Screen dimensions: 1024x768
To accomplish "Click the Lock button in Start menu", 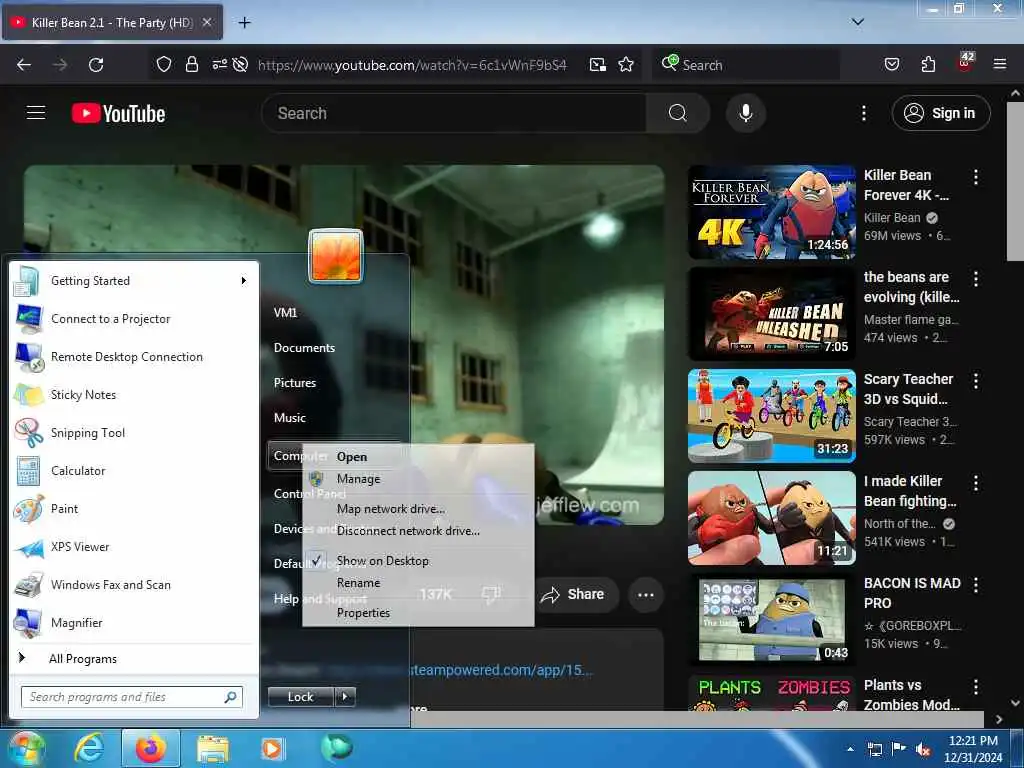I will coord(301,697).
